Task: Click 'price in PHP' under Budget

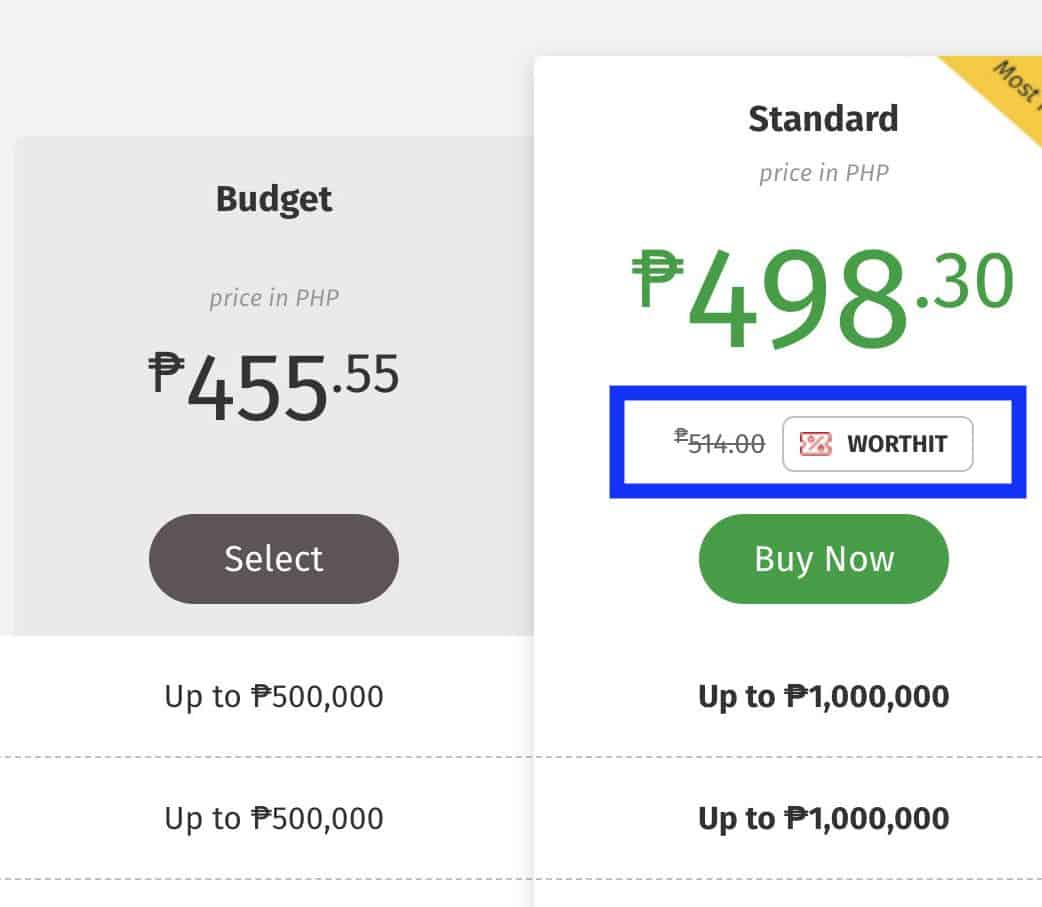Action: (274, 298)
